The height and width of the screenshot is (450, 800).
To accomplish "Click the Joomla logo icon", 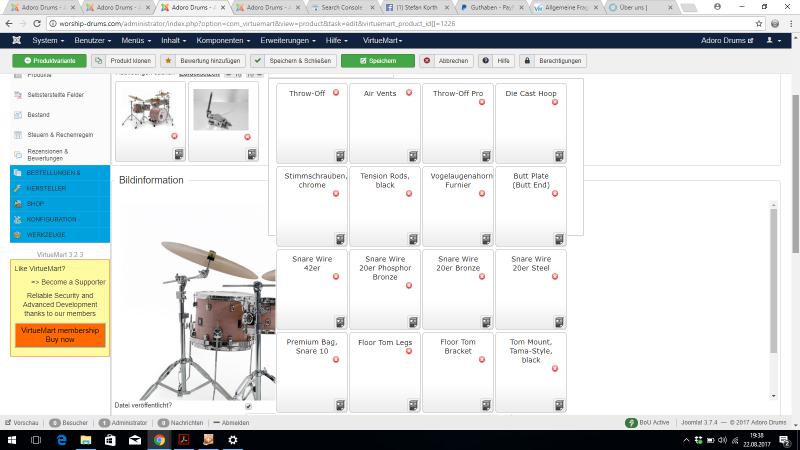I will coord(16,40).
